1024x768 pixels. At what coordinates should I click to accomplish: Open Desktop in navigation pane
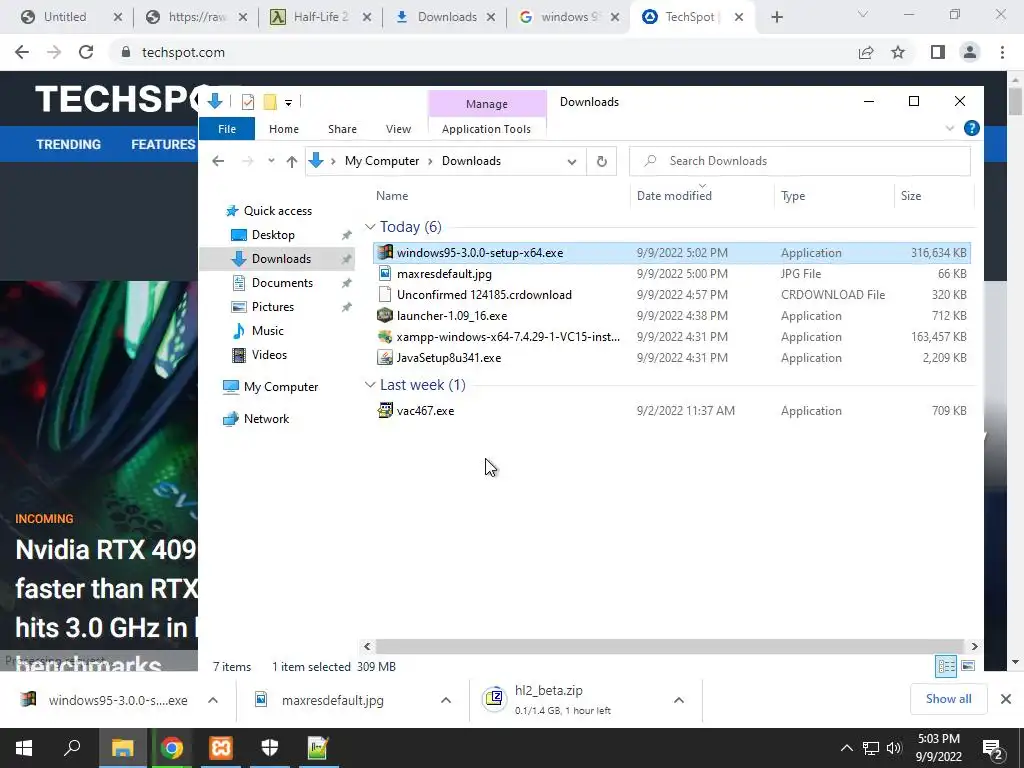273,234
